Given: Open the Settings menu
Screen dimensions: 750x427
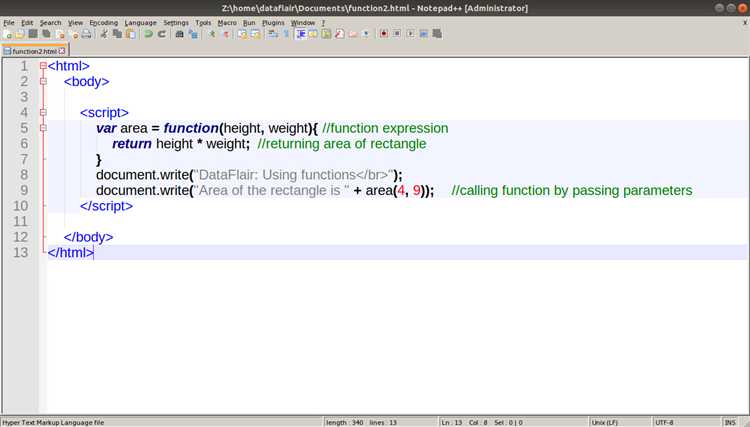Looking at the screenshot, I should click(x=176, y=22).
